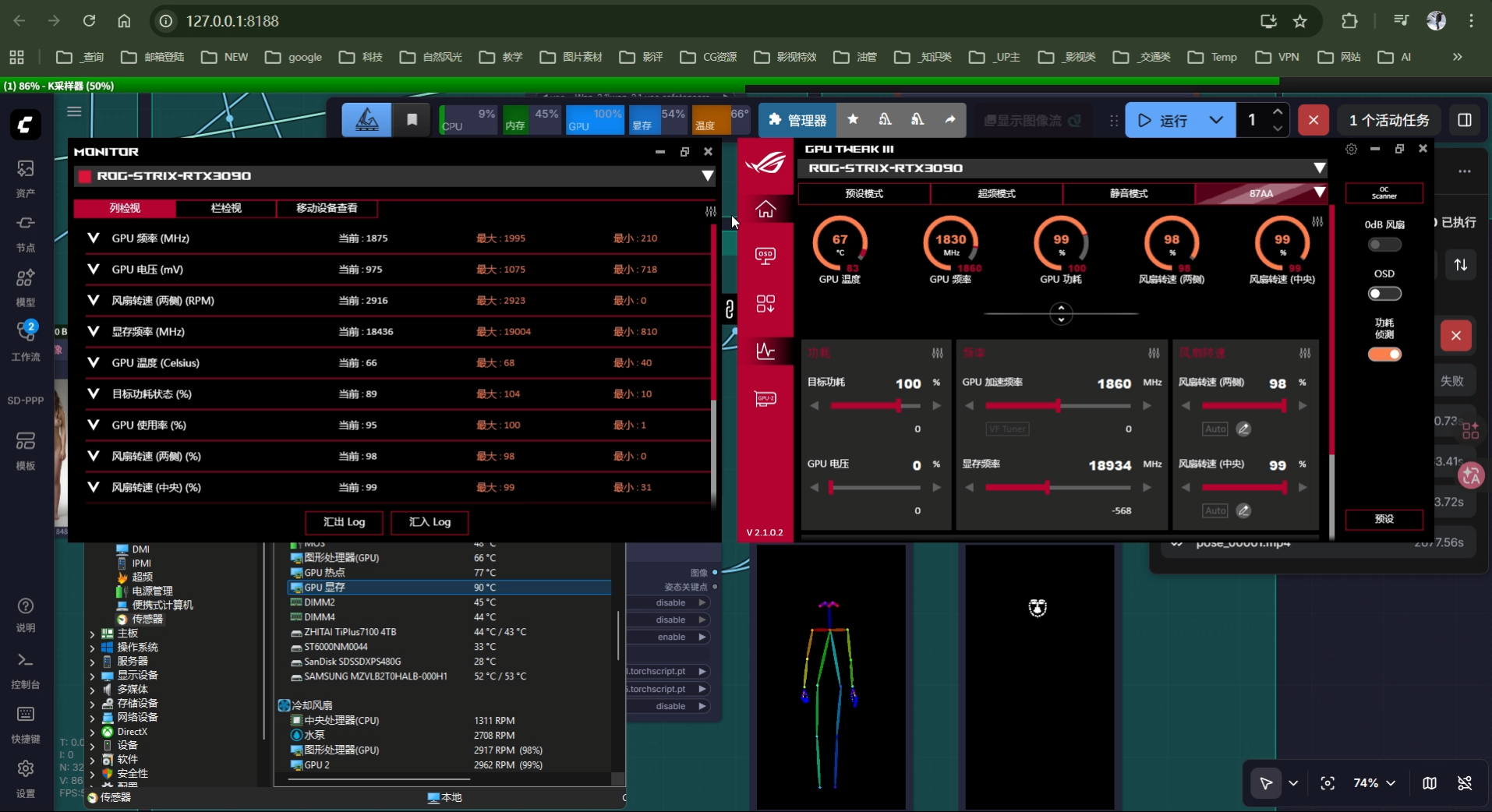This screenshot has width=1492, height=812.
Task: Open the monitor graph page in GPU Tweak
Action: (x=765, y=351)
